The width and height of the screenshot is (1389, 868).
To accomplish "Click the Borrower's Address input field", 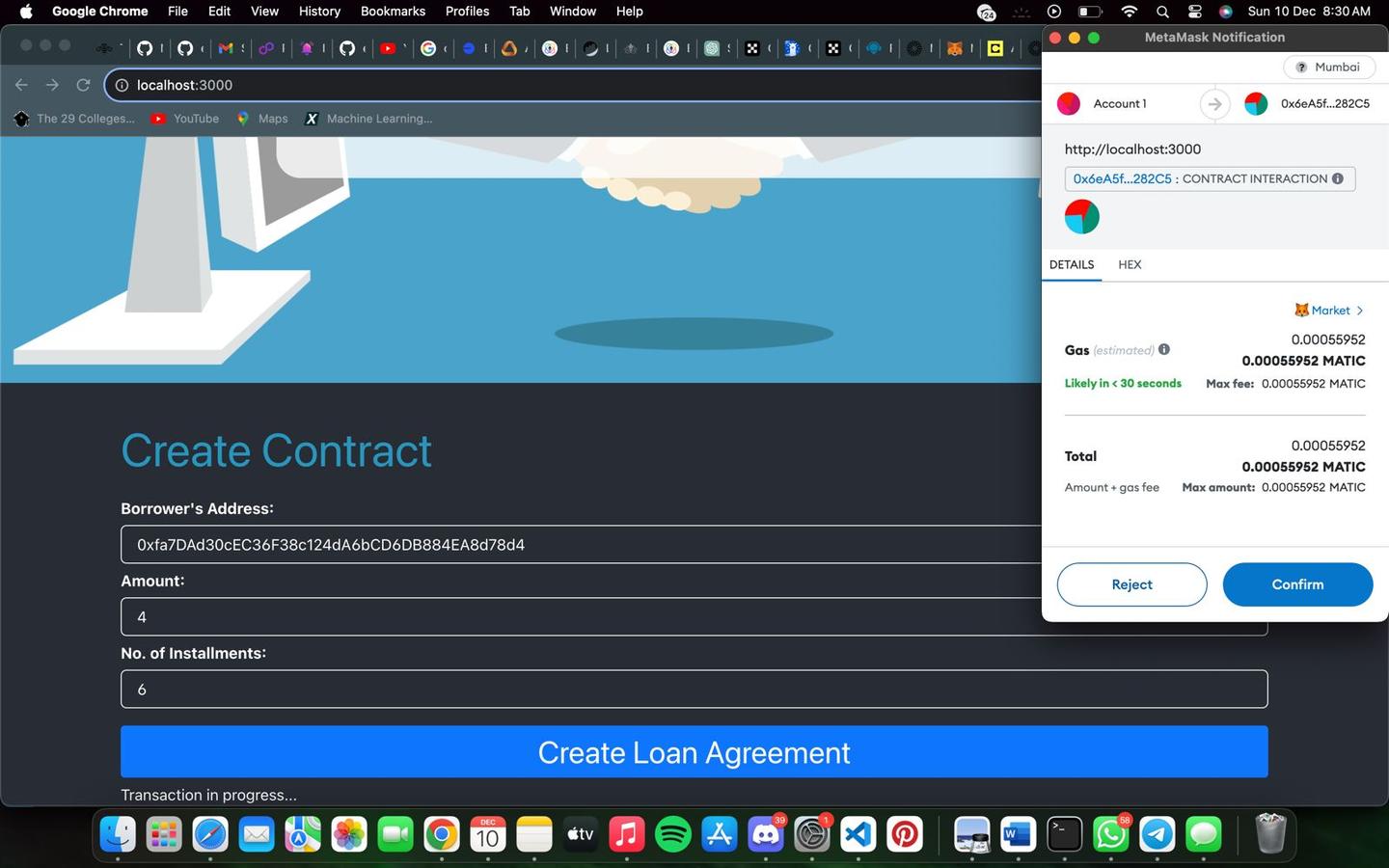I will click(x=581, y=545).
